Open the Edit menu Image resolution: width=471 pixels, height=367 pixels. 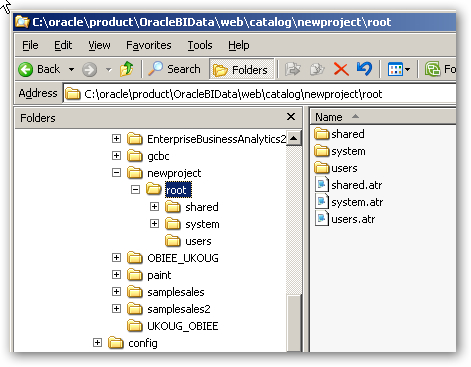[63, 45]
